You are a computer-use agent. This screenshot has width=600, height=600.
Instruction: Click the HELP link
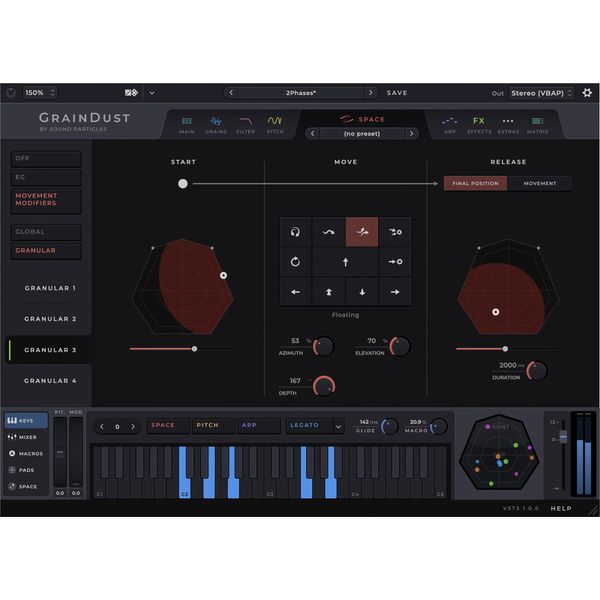pos(561,508)
